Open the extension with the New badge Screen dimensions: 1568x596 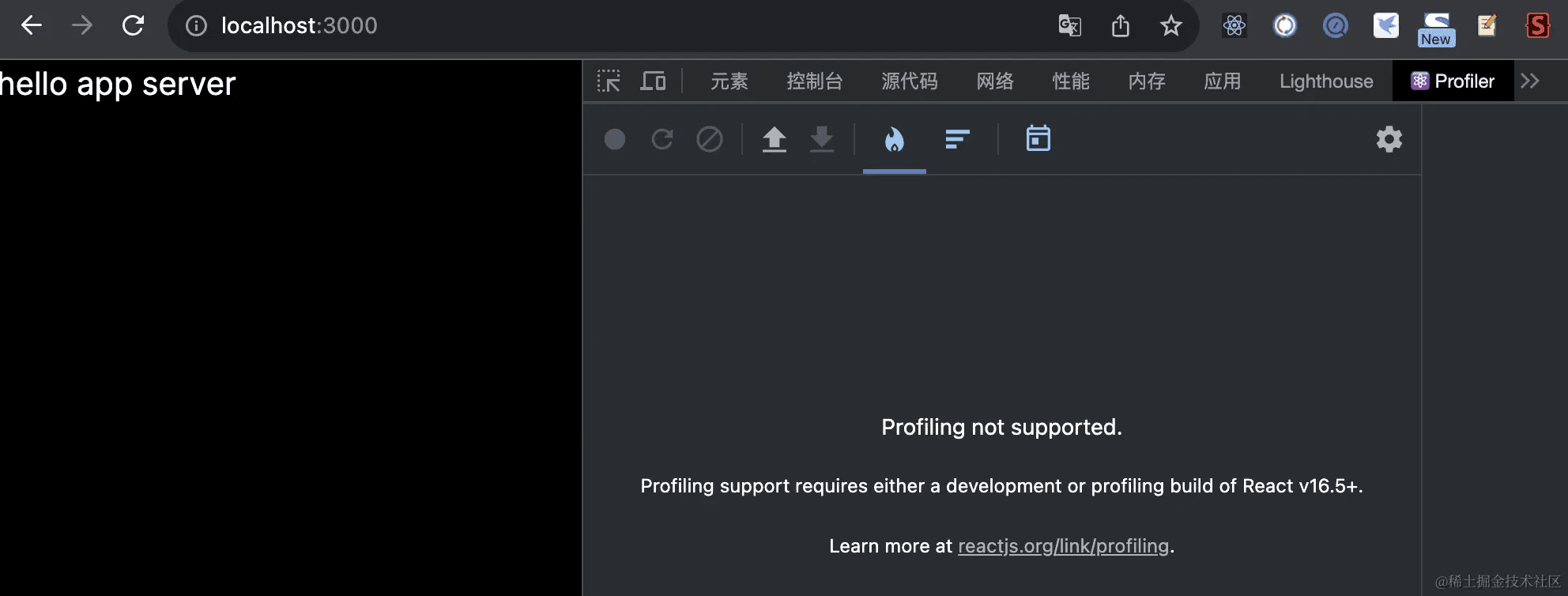[1436, 29]
